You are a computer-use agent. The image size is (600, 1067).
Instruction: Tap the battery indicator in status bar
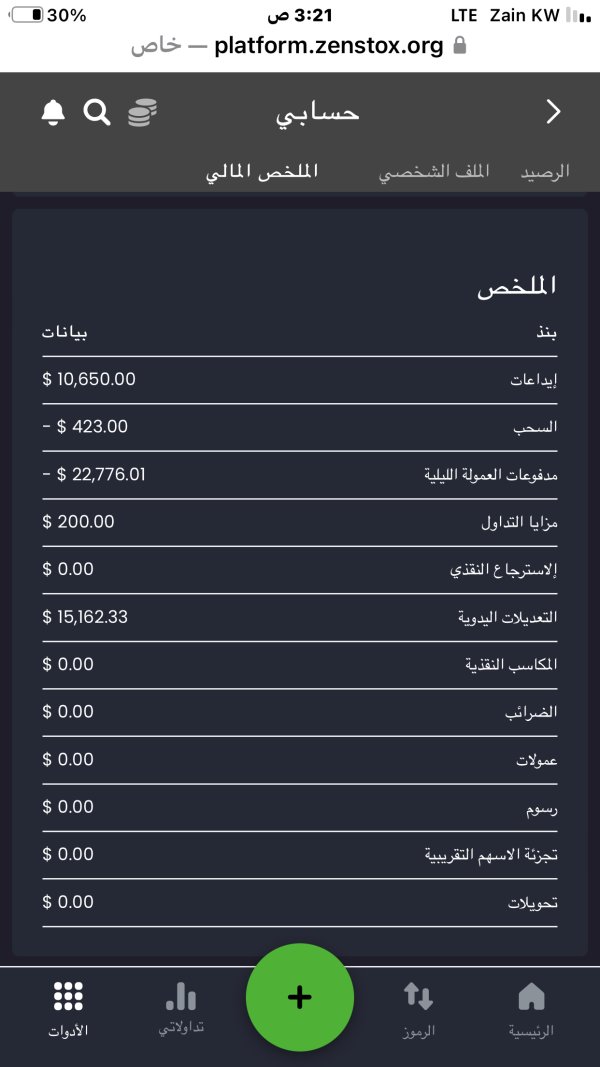click(x=28, y=15)
